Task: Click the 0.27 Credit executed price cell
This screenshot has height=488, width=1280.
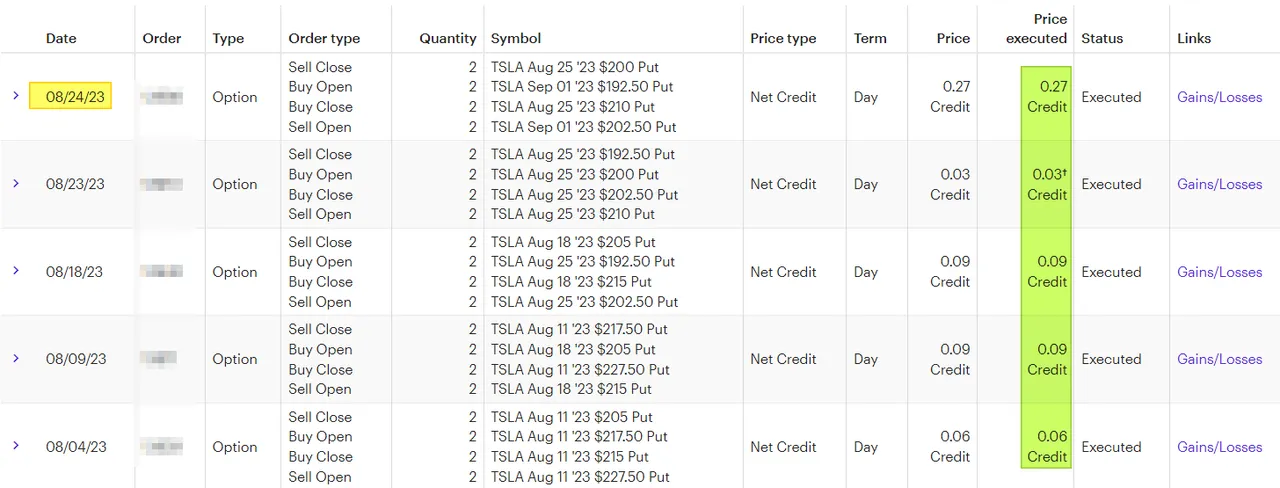Action: tap(1046, 96)
